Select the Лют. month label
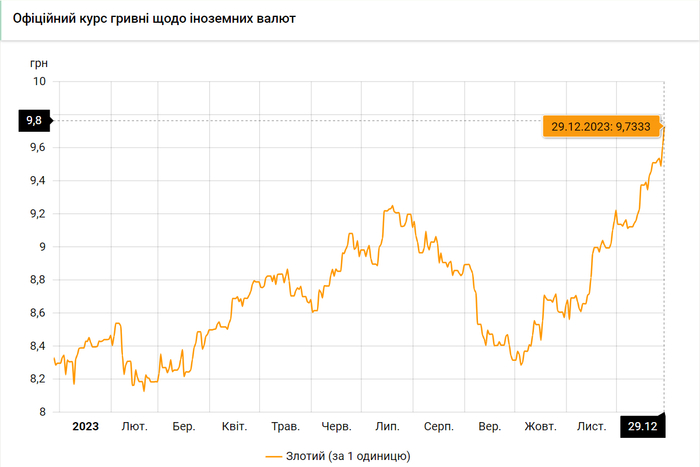700x467 pixels. pos(134,426)
